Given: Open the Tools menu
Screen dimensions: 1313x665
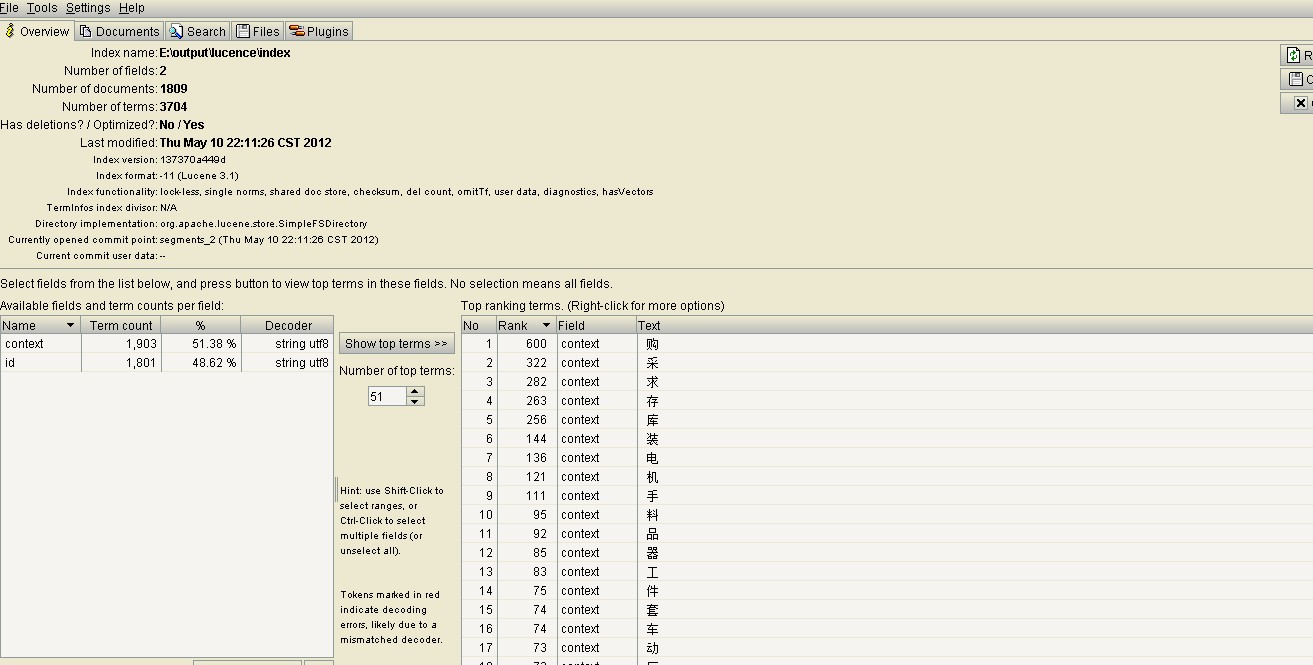Looking at the screenshot, I should [x=42, y=8].
